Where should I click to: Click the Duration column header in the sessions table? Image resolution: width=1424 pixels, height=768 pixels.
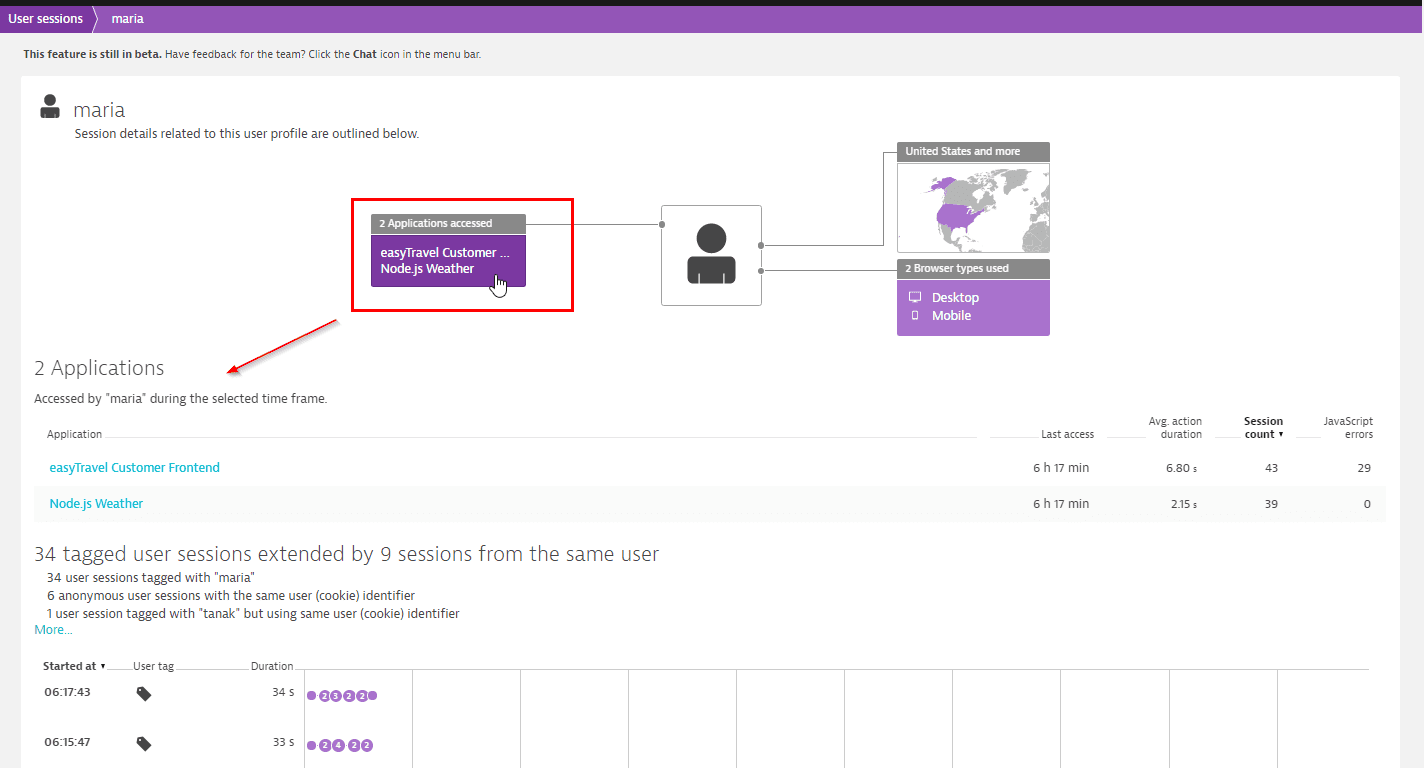click(272, 666)
